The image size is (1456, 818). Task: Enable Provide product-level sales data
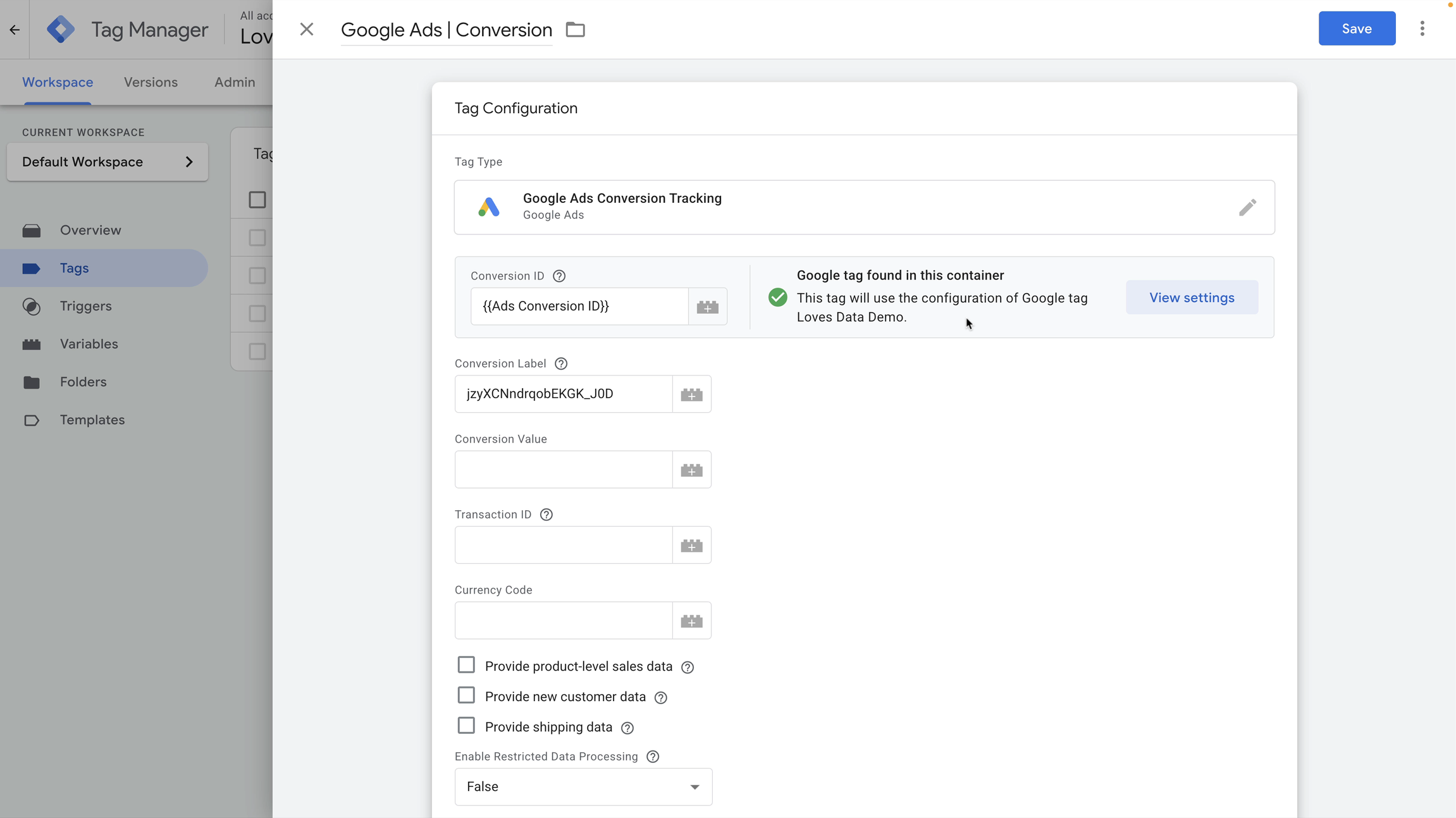point(466,664)
